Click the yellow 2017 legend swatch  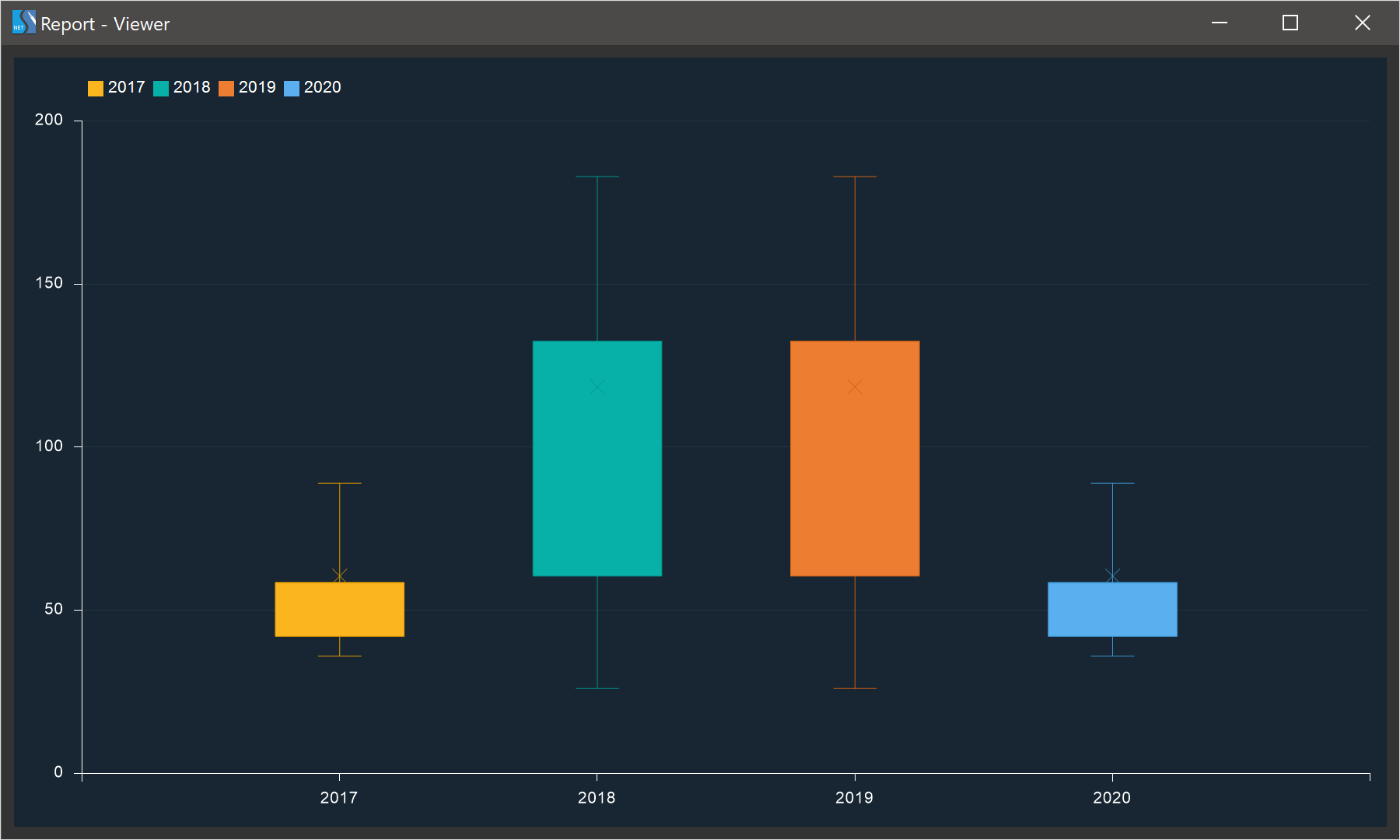[96, 89]
